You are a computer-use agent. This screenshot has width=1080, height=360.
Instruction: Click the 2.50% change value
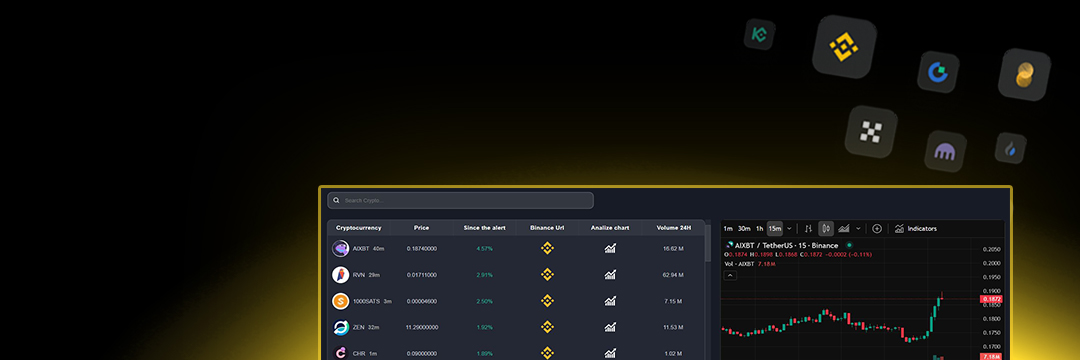point(484,301)
